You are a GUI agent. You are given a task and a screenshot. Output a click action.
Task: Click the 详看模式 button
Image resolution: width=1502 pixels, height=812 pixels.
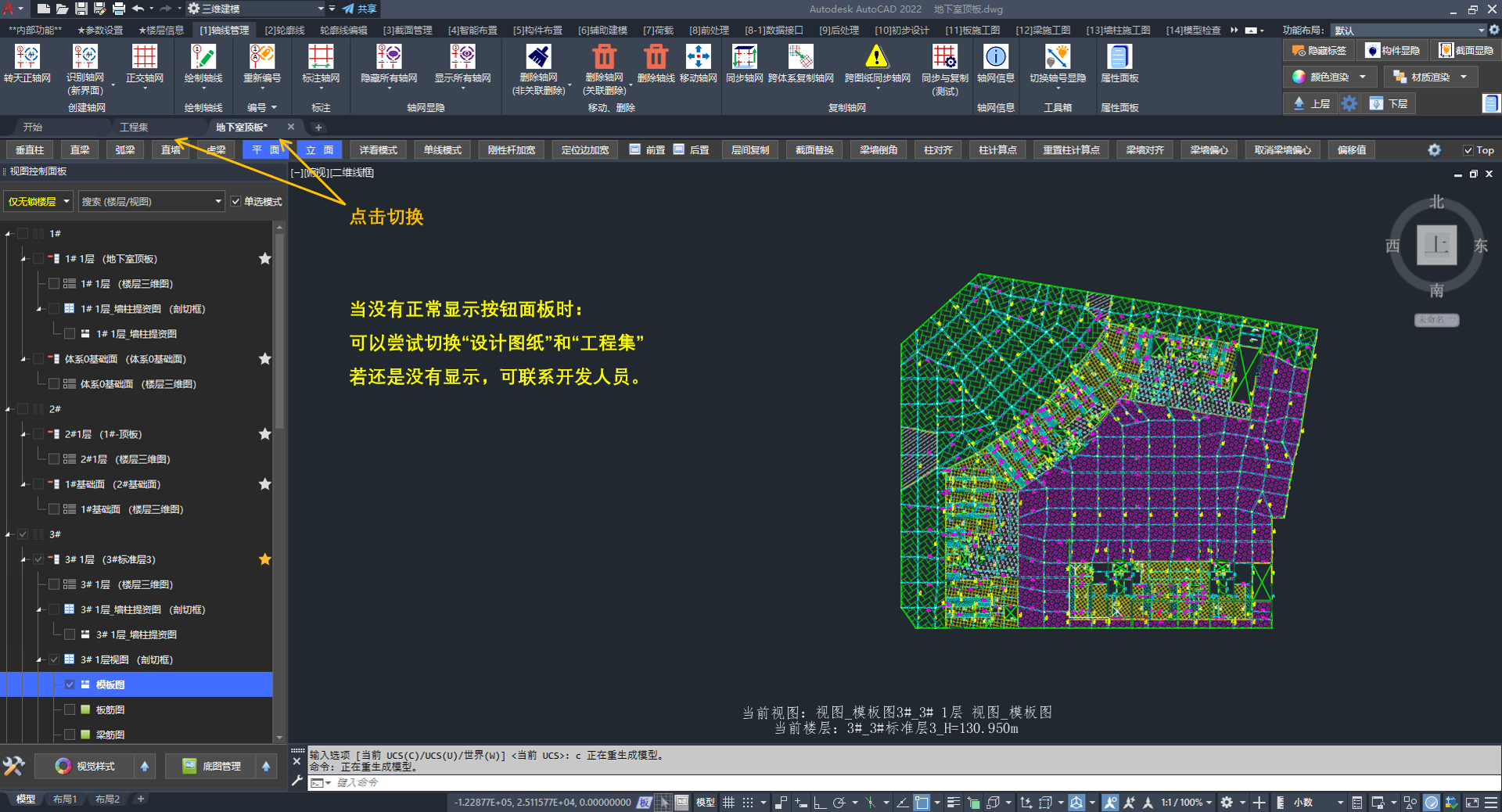pos(378,150)
